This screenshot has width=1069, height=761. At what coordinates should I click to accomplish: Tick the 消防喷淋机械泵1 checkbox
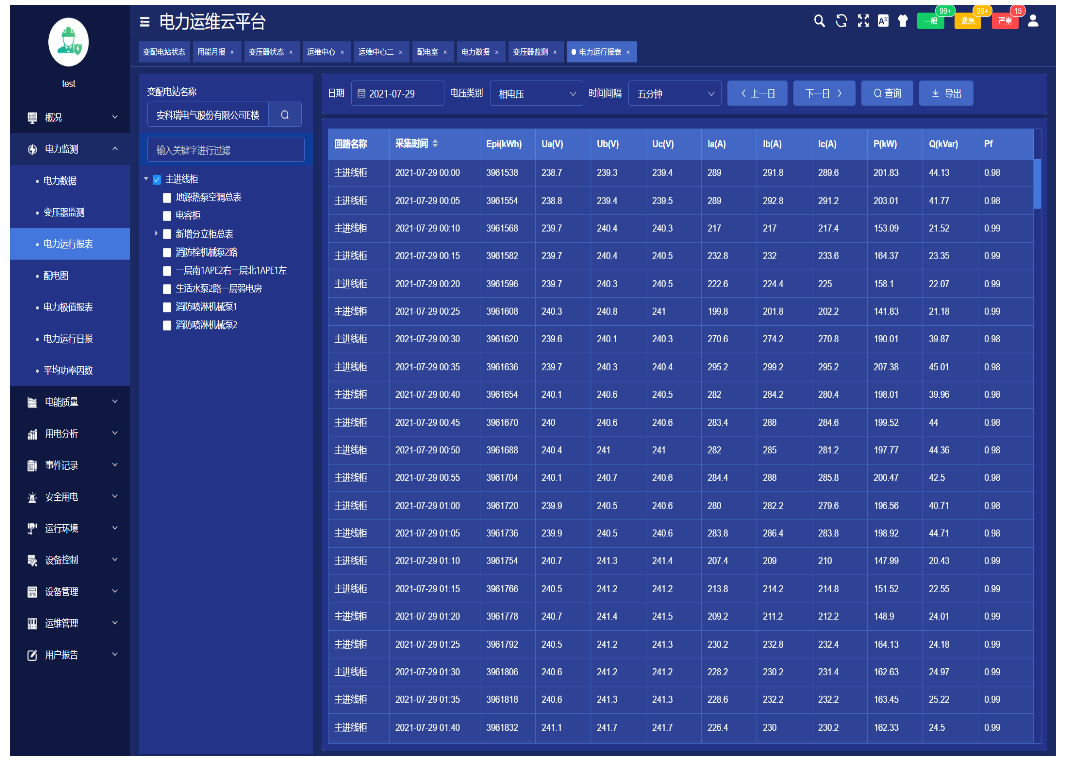click(x=167, y=306)
